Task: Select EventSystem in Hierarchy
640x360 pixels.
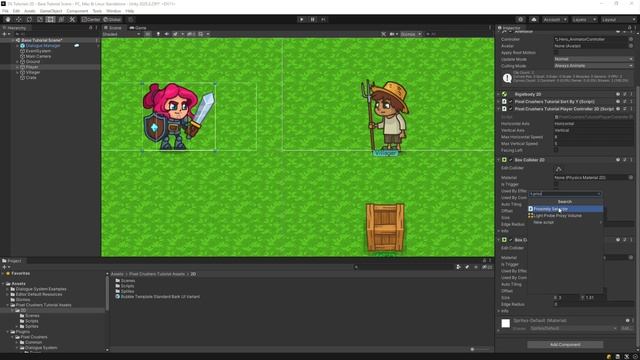Action: 38,51
